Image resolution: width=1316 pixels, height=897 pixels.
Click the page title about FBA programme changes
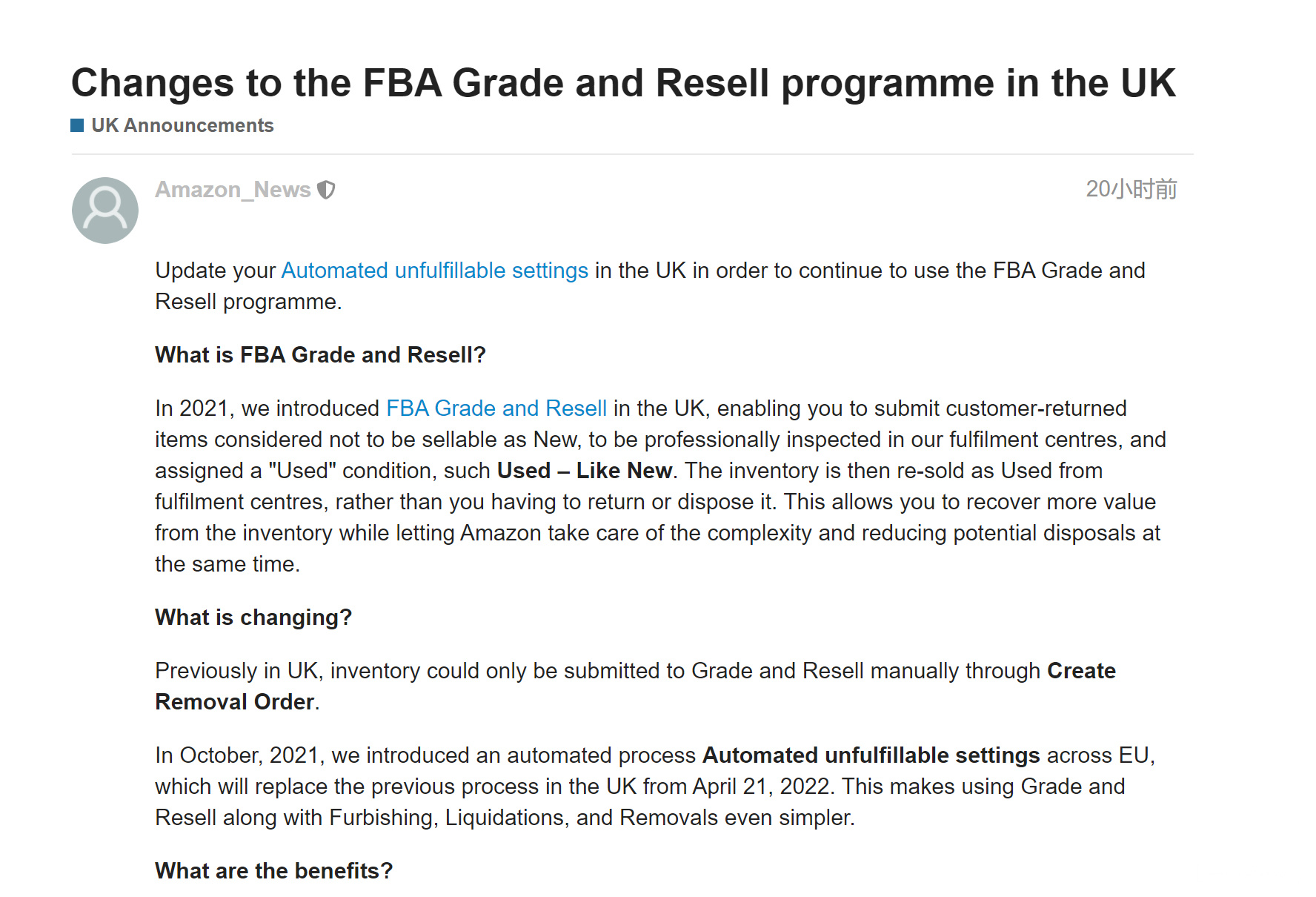[623, 82]
